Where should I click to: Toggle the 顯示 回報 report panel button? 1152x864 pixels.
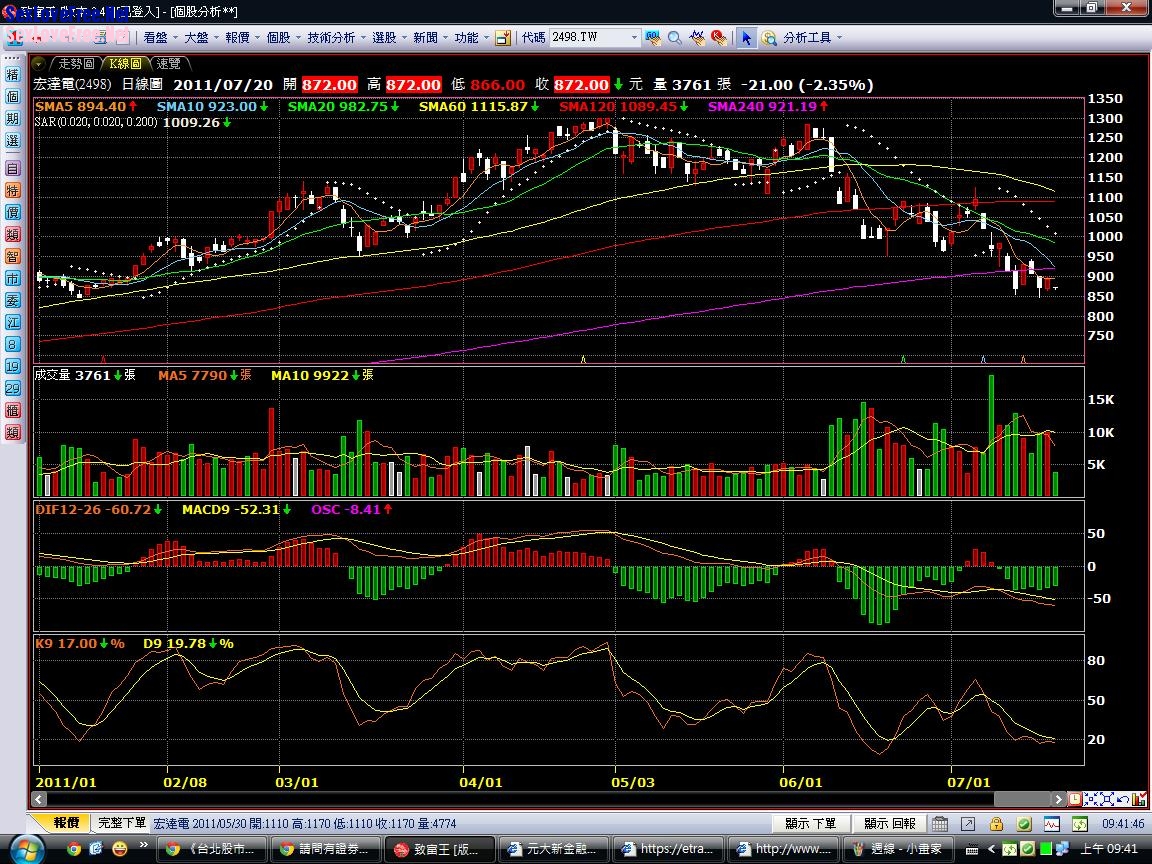(x=890, y=824)
